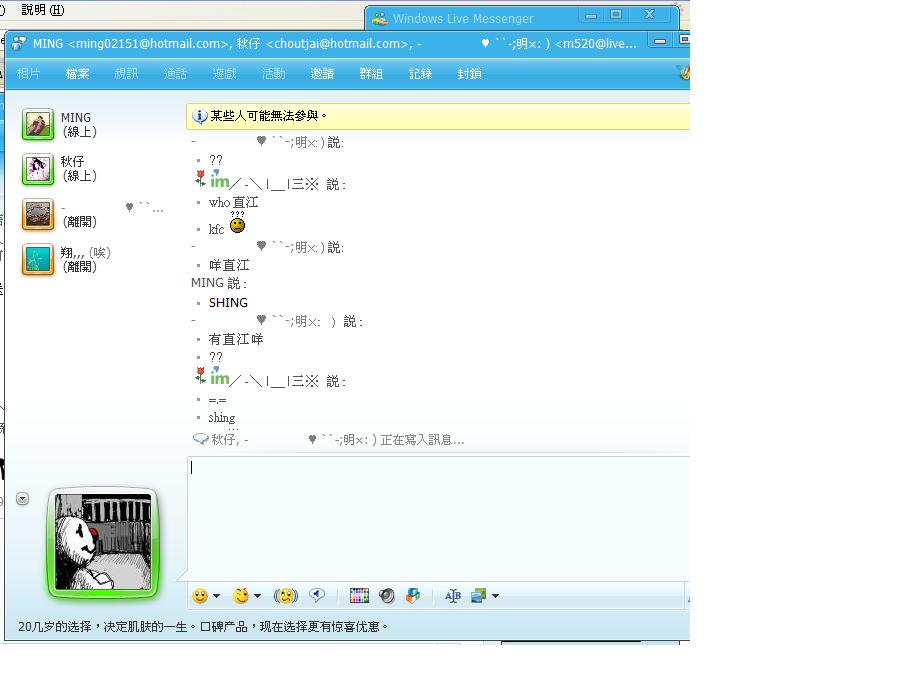Image resolution: width=900 pixels, height=700 pixels.
Task: Click the 'who 直江' message
Action: 234,203
